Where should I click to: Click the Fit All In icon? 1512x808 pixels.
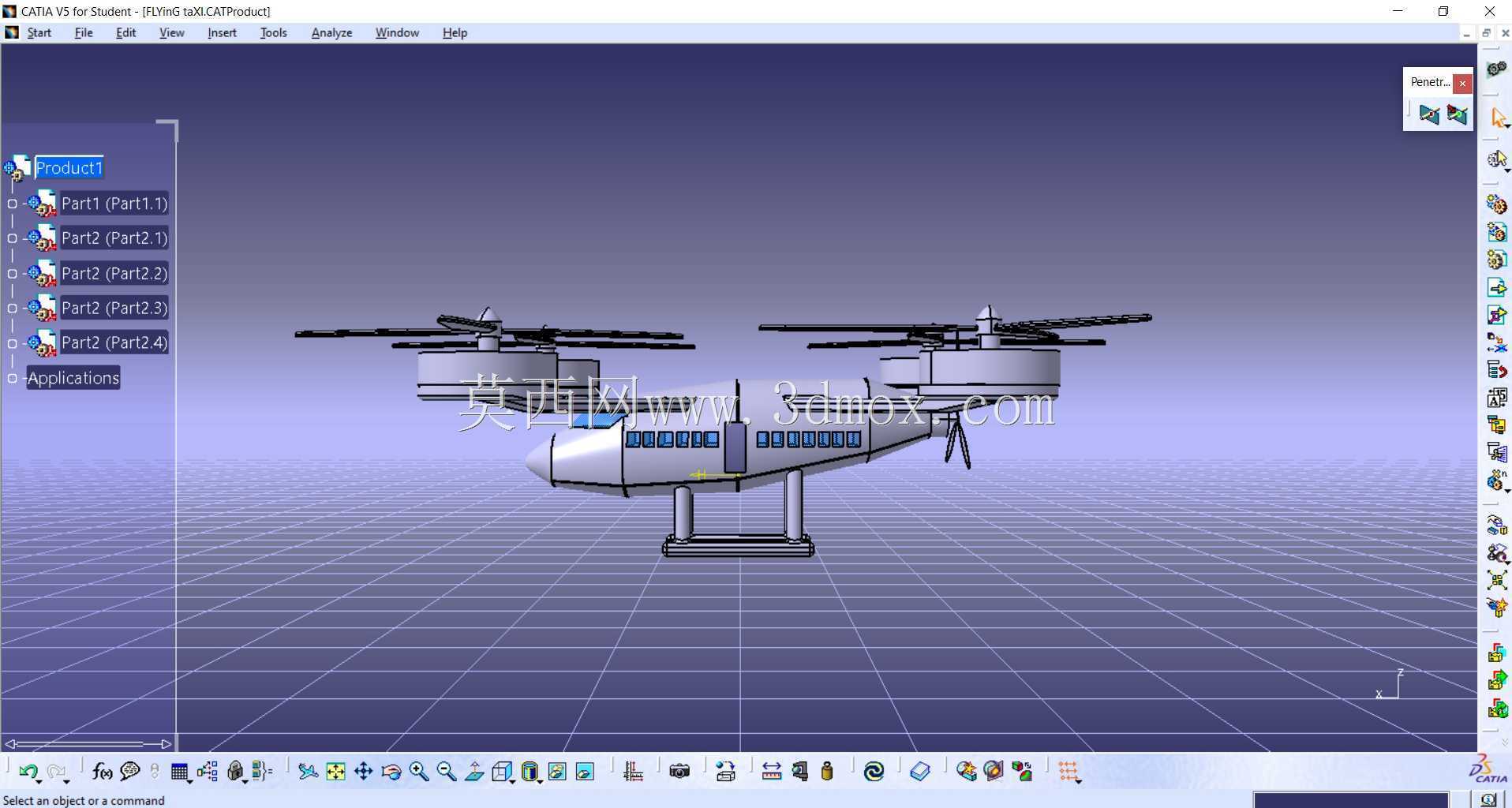(335, 772)
